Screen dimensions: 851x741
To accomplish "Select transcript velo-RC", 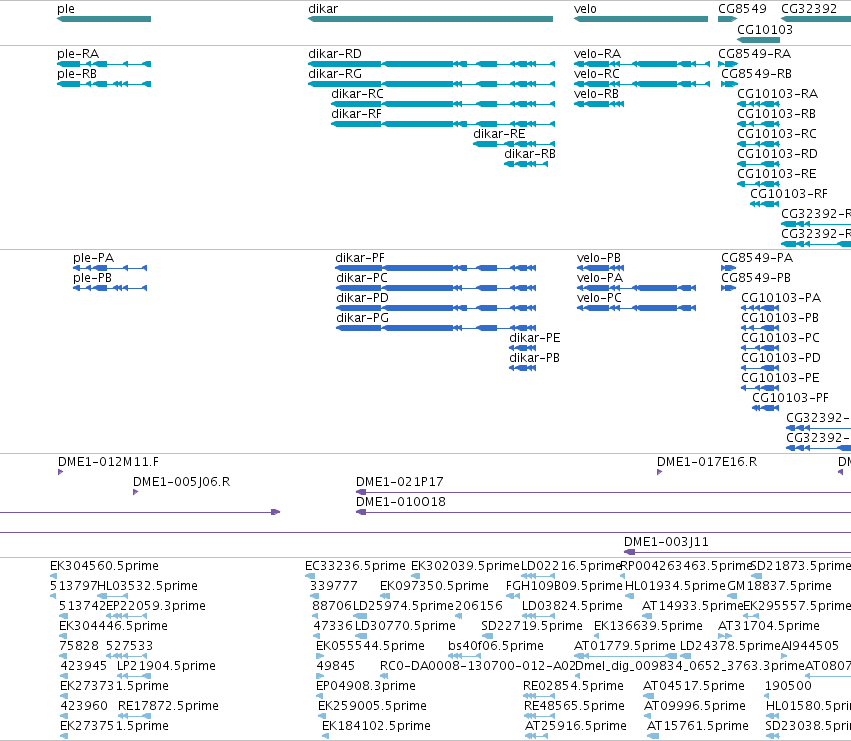I will (642, 84).
